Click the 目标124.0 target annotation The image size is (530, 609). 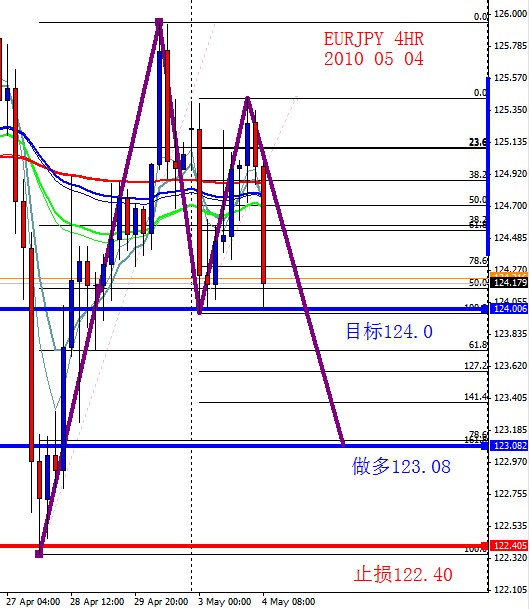pos(389,332)
